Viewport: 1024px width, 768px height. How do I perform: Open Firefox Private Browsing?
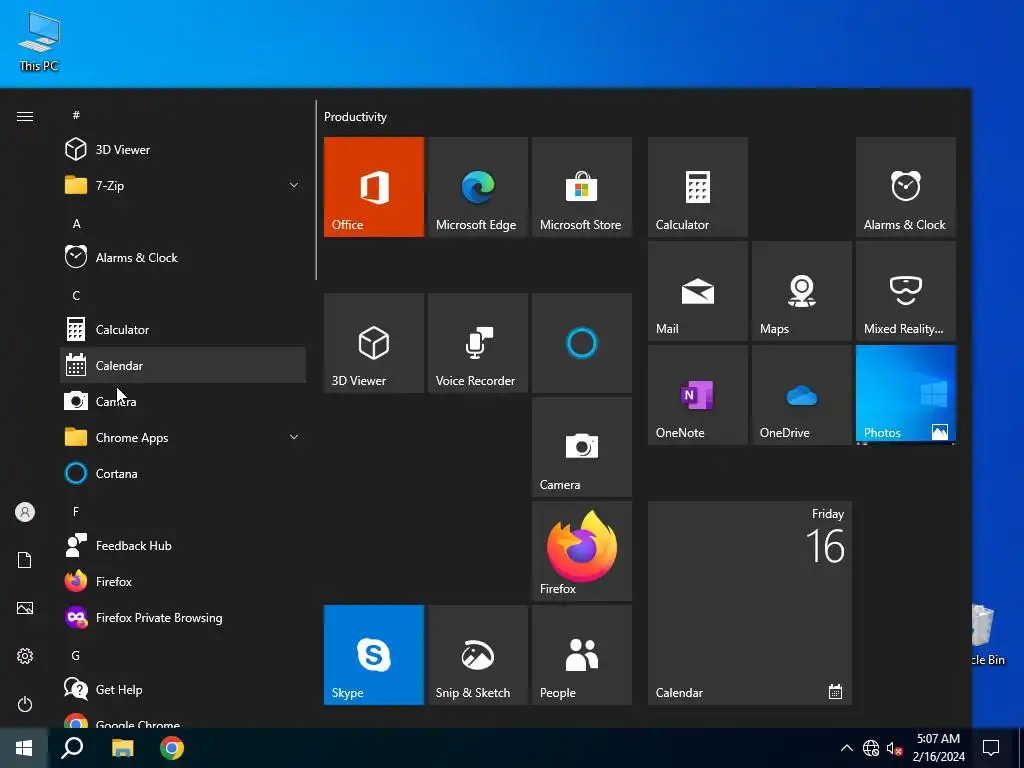[x=183, y=618]
